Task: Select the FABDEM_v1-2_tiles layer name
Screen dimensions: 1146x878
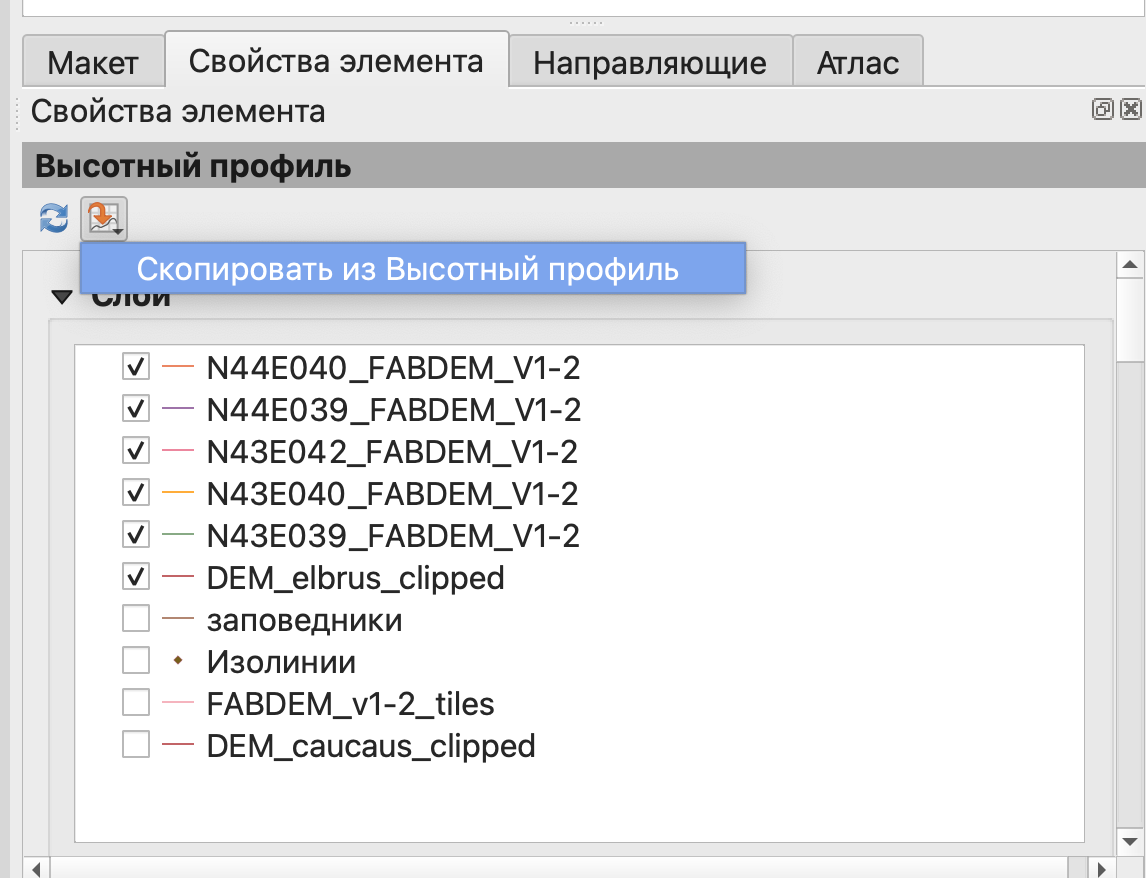Action: pyautogui.click(x=350, y=704)
